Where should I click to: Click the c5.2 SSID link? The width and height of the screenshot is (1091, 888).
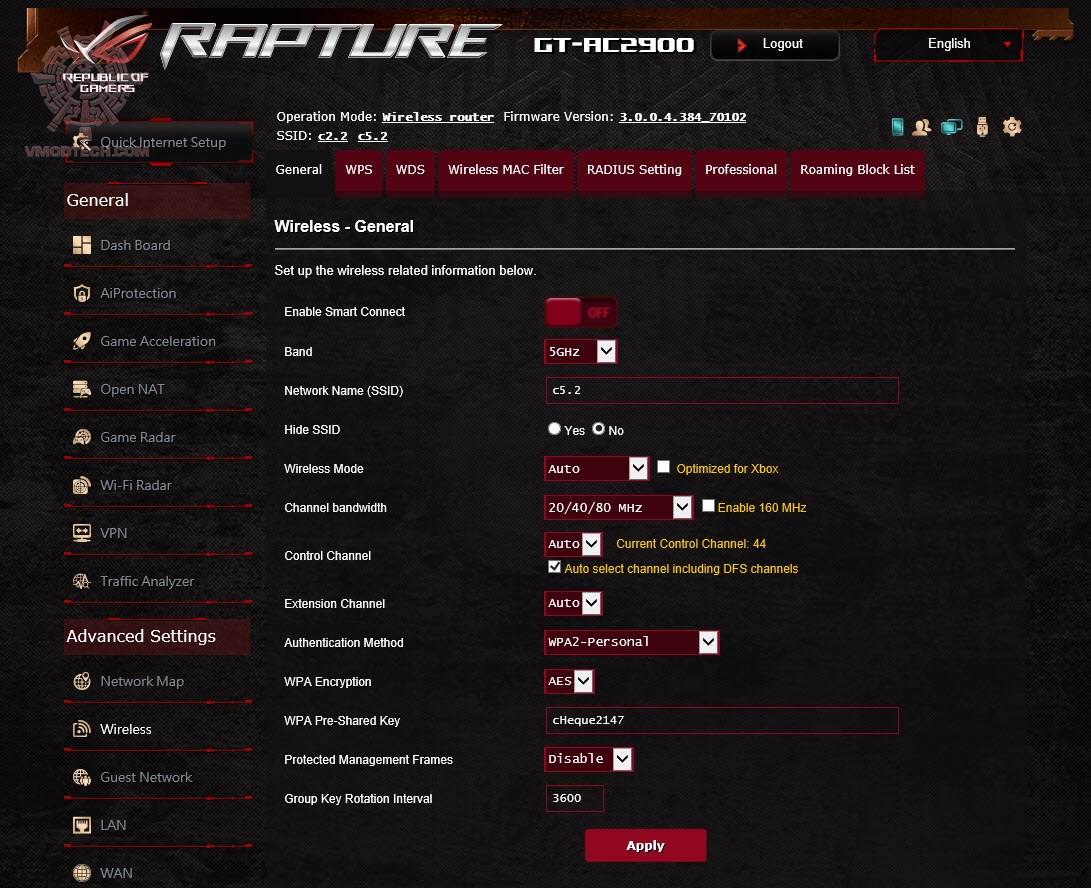(x=372, y=136)
